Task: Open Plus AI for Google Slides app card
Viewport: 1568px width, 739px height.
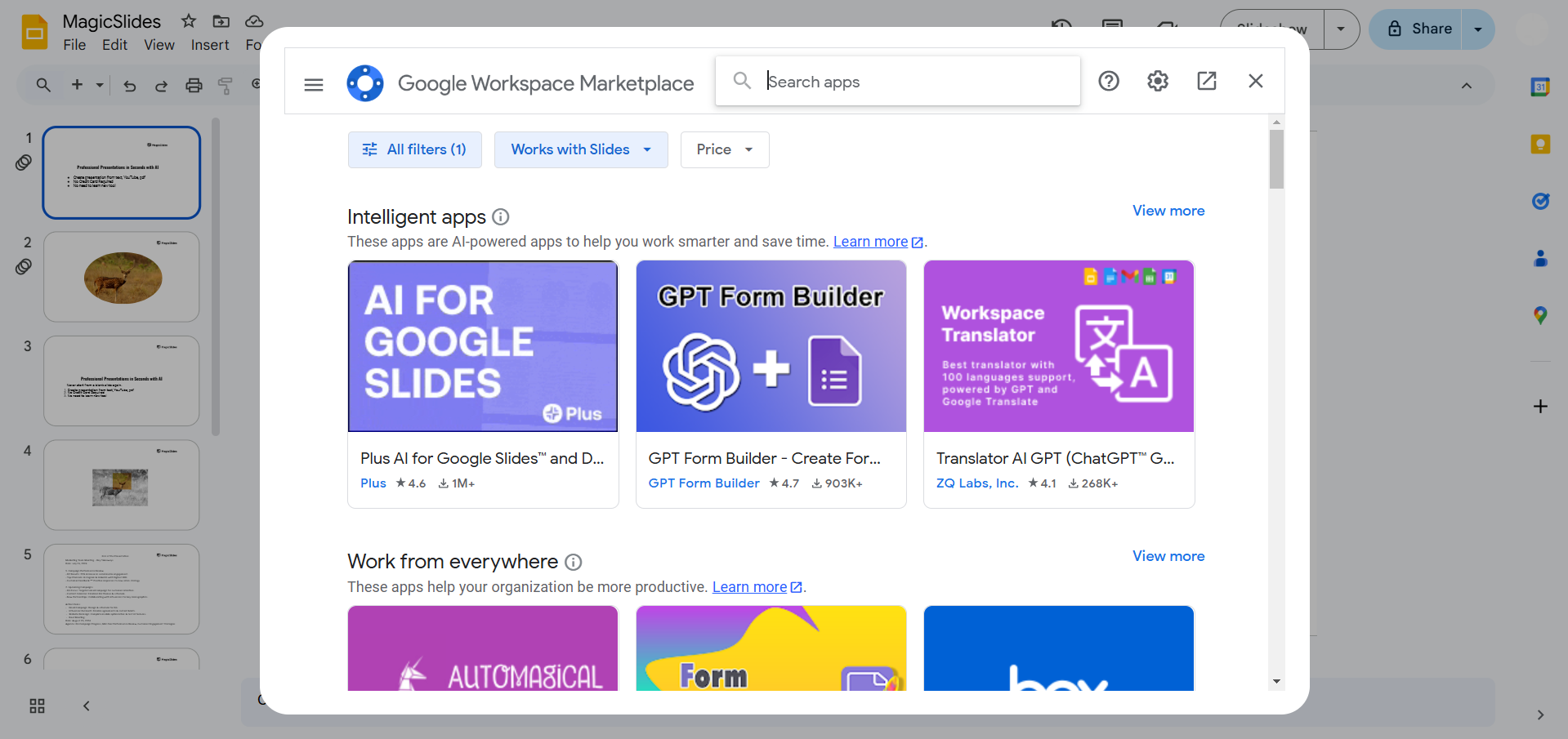Action: 482,384
